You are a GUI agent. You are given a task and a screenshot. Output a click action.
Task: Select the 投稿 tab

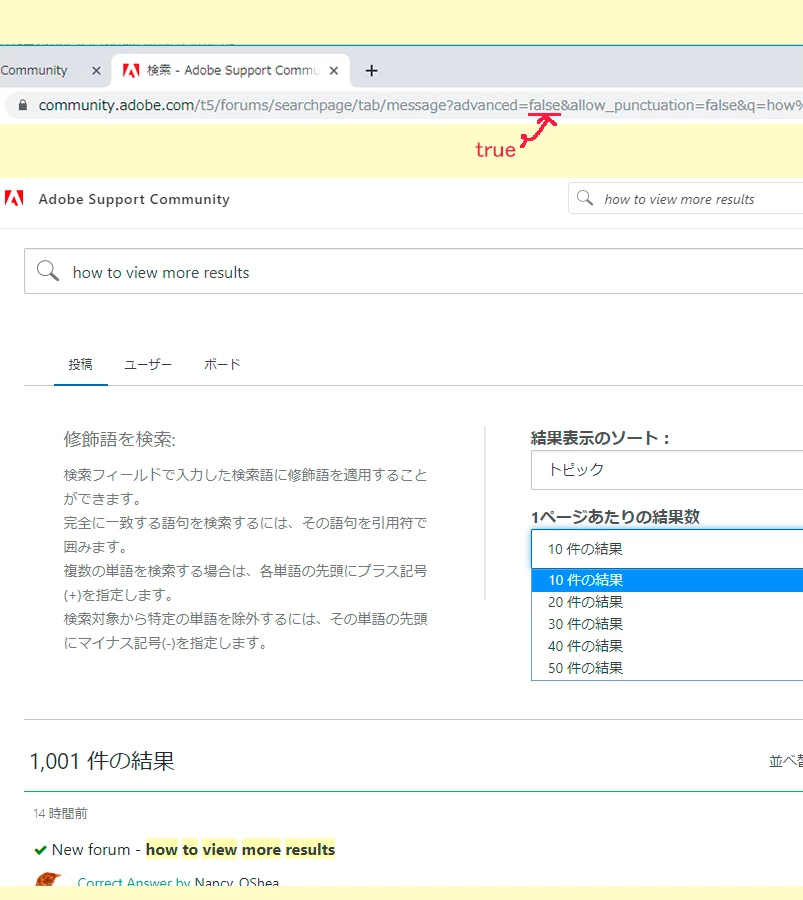point(80,364)
